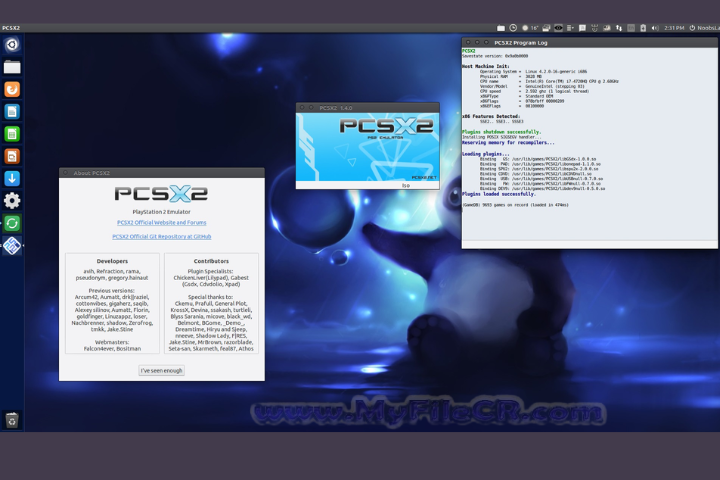This screenshot has width=720, height=480.
Task: Click the I've seen enough button
Action: pos(161,370)
